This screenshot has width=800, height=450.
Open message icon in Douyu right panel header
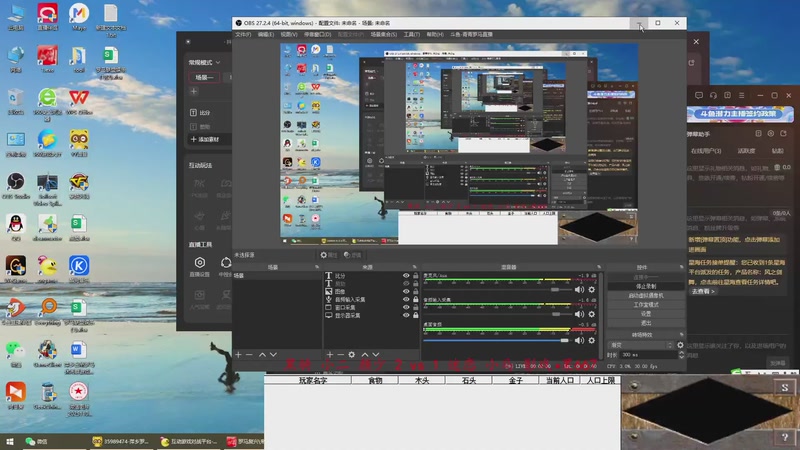[699, 95]
